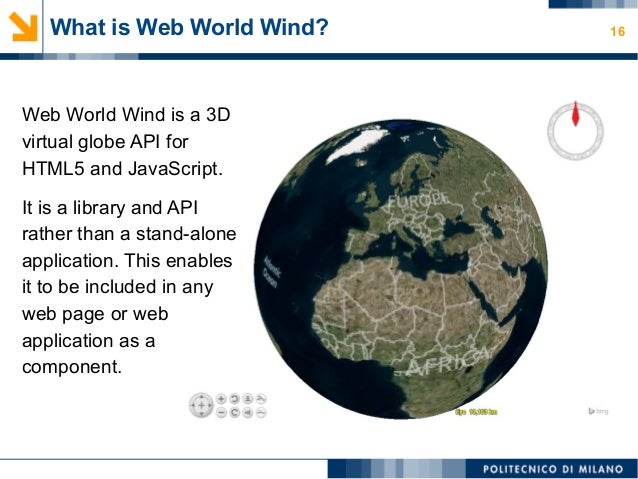Zoom in with the plus view control
This screenshot has width=638, height=479.
pos(221,399)
